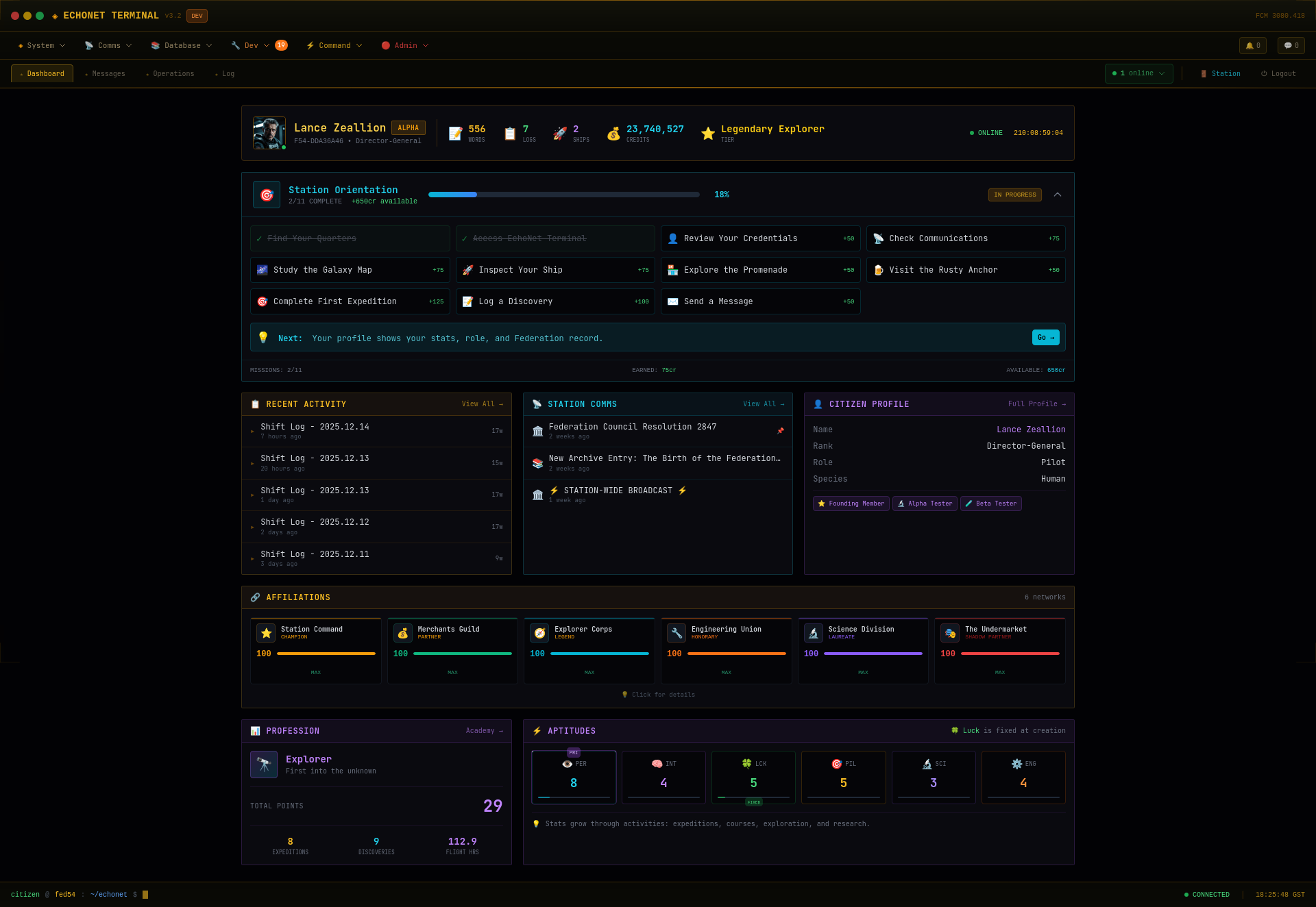
Task: Open the Full Profile link
Action: (1036, 404)
